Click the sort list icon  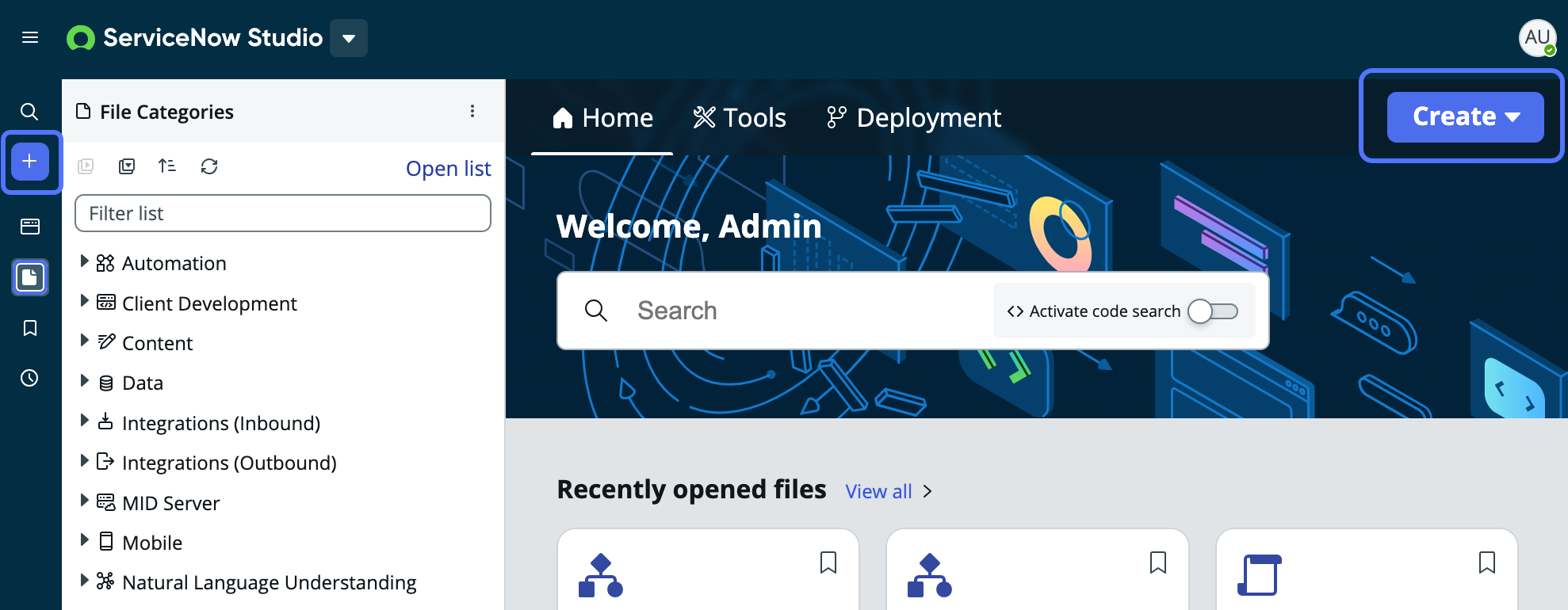click(167, 166)
